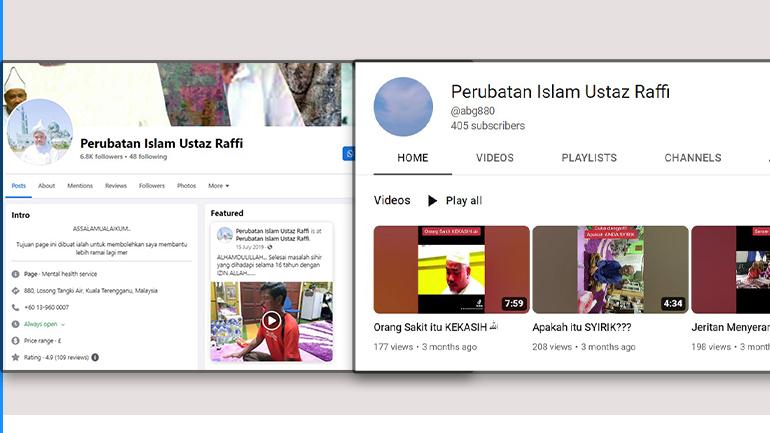Click the featured post author name link
Viewport: 770px width, 433px height.
click(272, 231)
